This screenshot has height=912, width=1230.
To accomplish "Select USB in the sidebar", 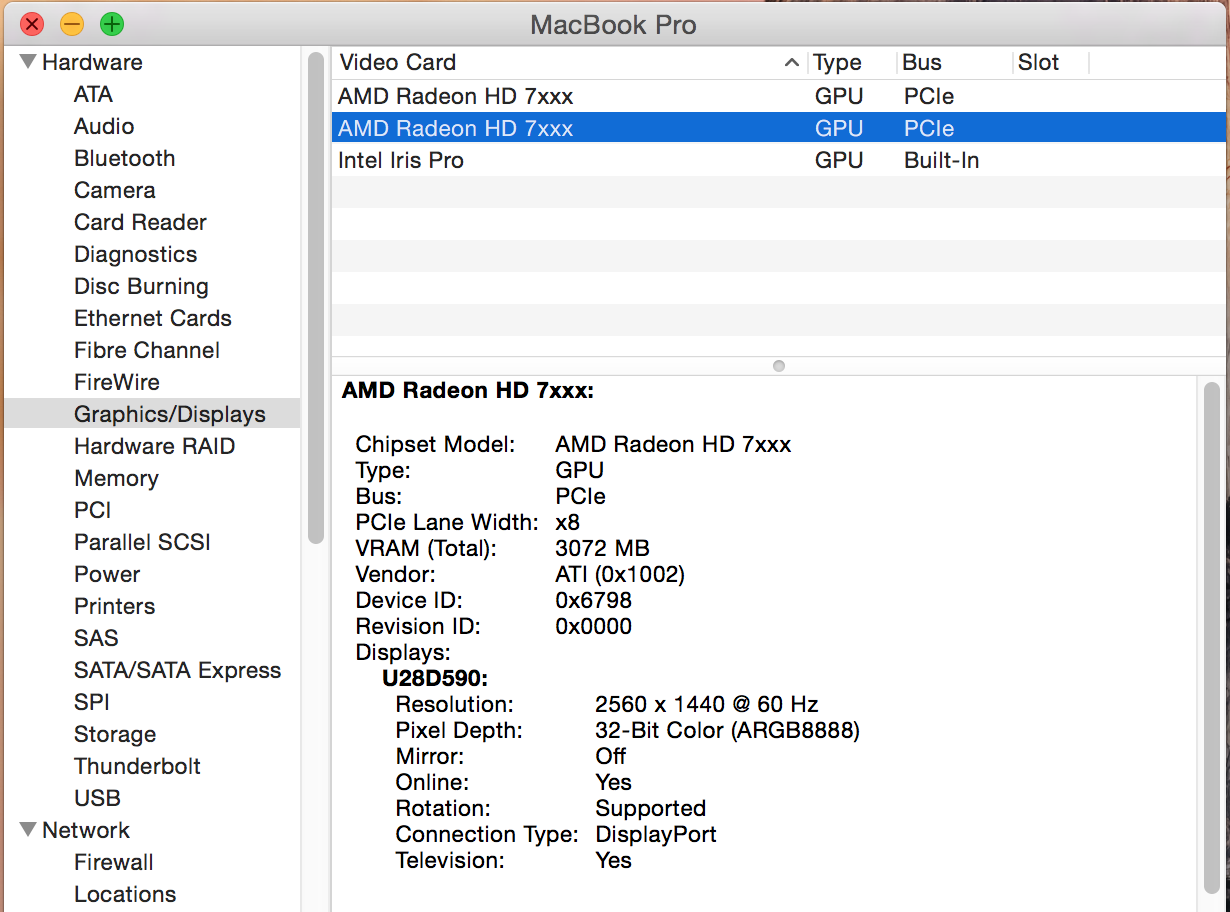I will pyautogui.click(x=97, y=799).
